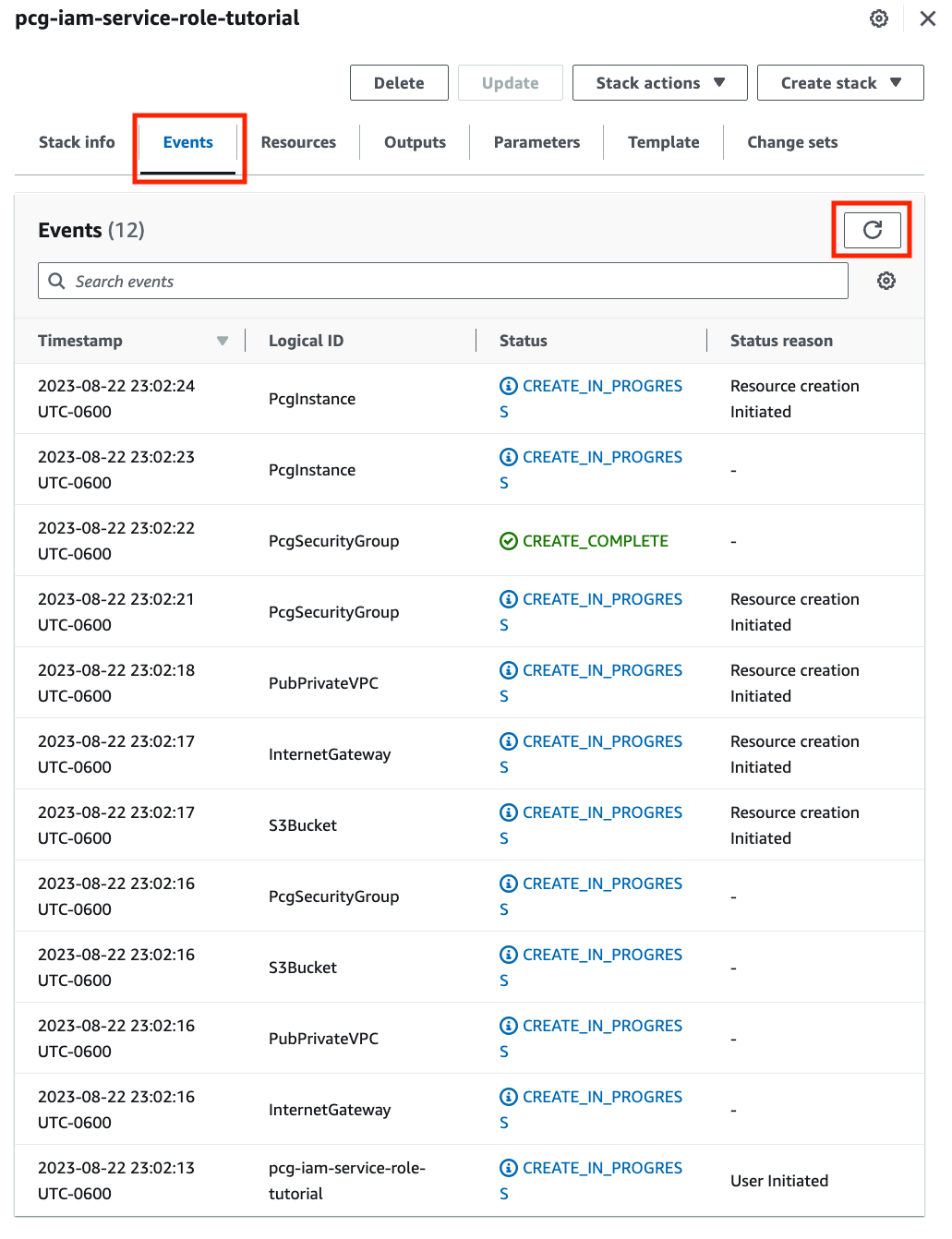This screenshot has height=1239, width=952.
Task: Open the Outputs tab
Action: click(x=415, y=142)
